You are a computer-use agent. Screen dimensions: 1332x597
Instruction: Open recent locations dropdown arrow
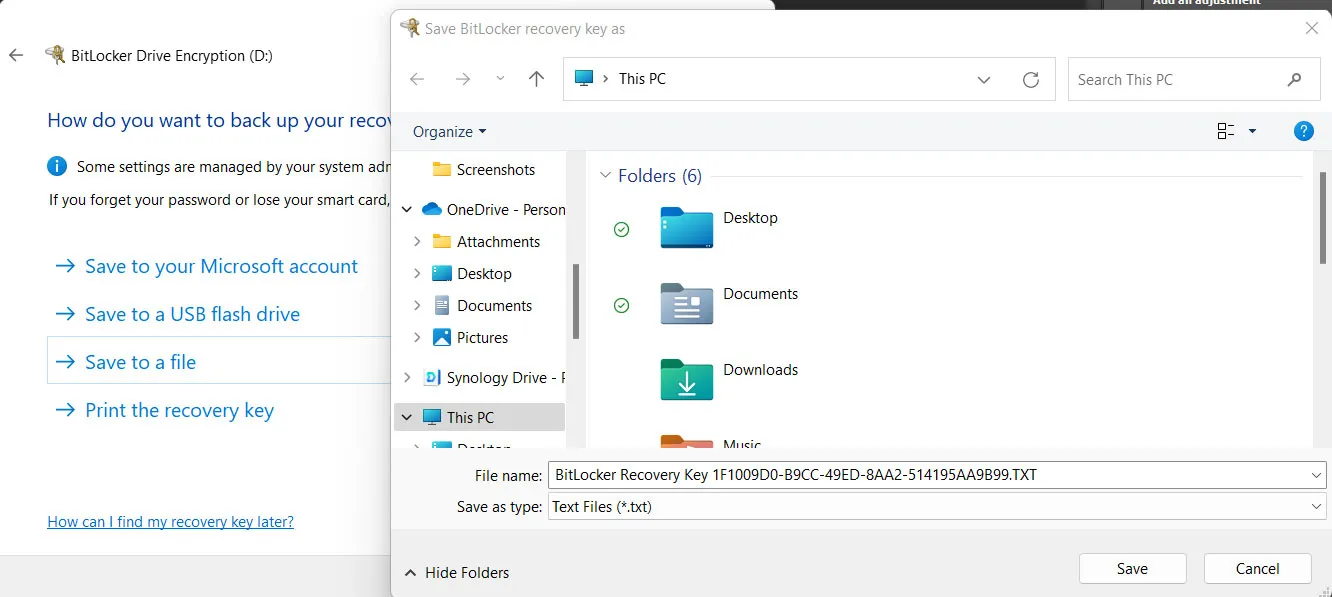coord(500,79)
